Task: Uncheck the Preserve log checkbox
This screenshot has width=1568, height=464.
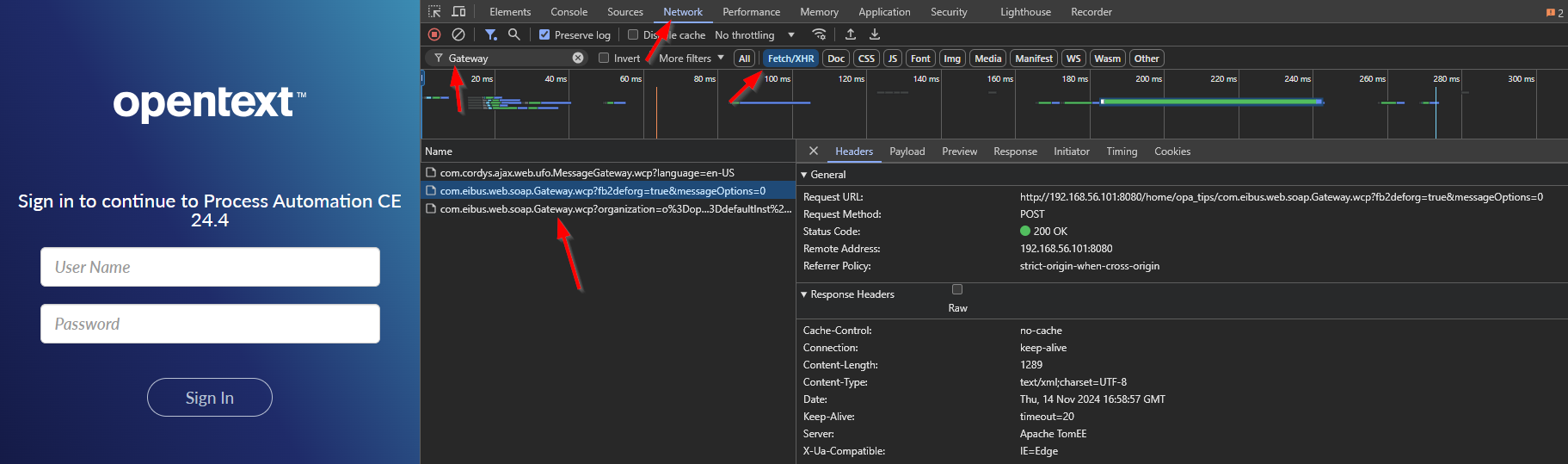Action: point(544,34)
